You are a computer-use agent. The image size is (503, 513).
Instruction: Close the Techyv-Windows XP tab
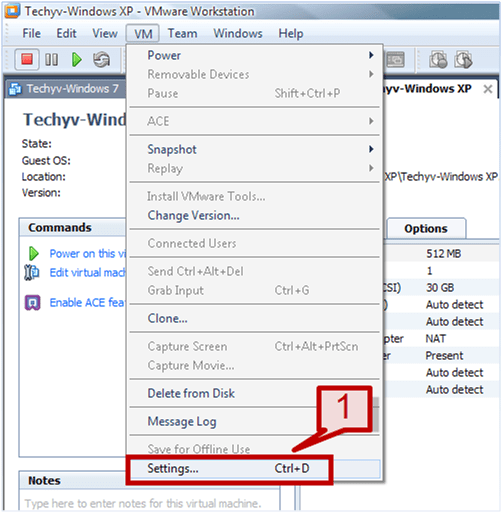[488, 89]
